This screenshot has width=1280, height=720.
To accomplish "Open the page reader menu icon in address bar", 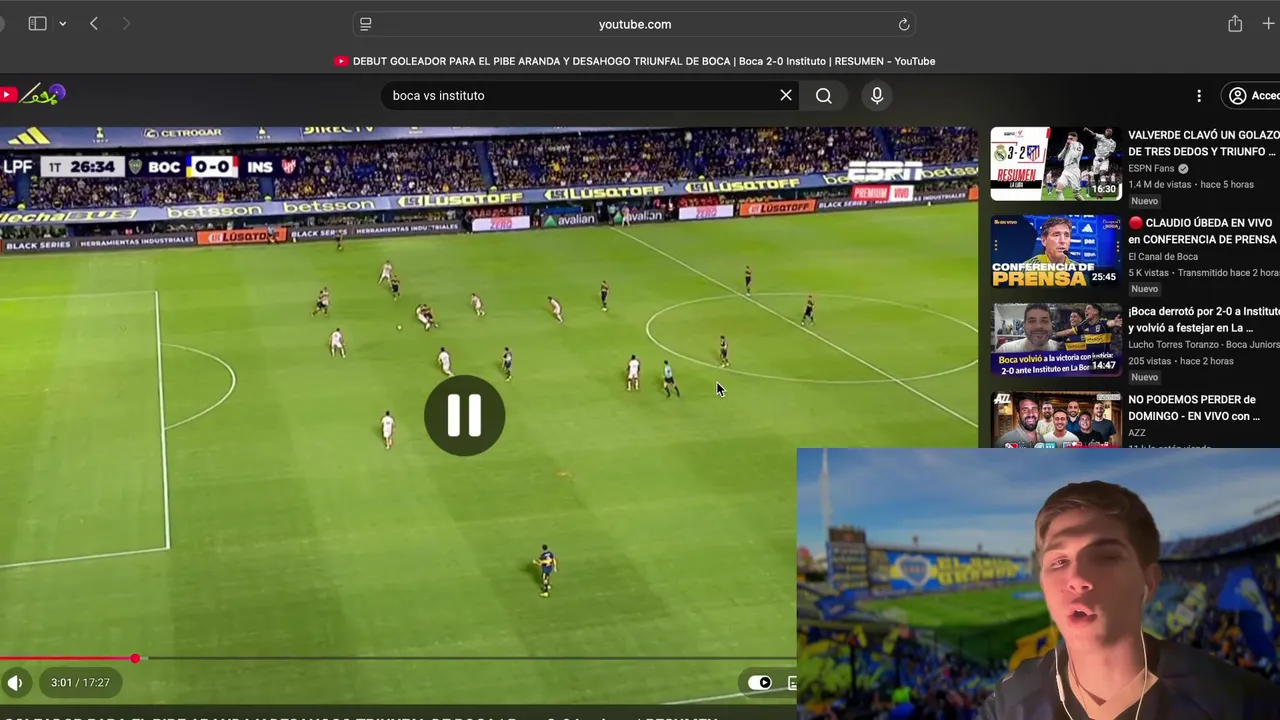I will (366, 24).
